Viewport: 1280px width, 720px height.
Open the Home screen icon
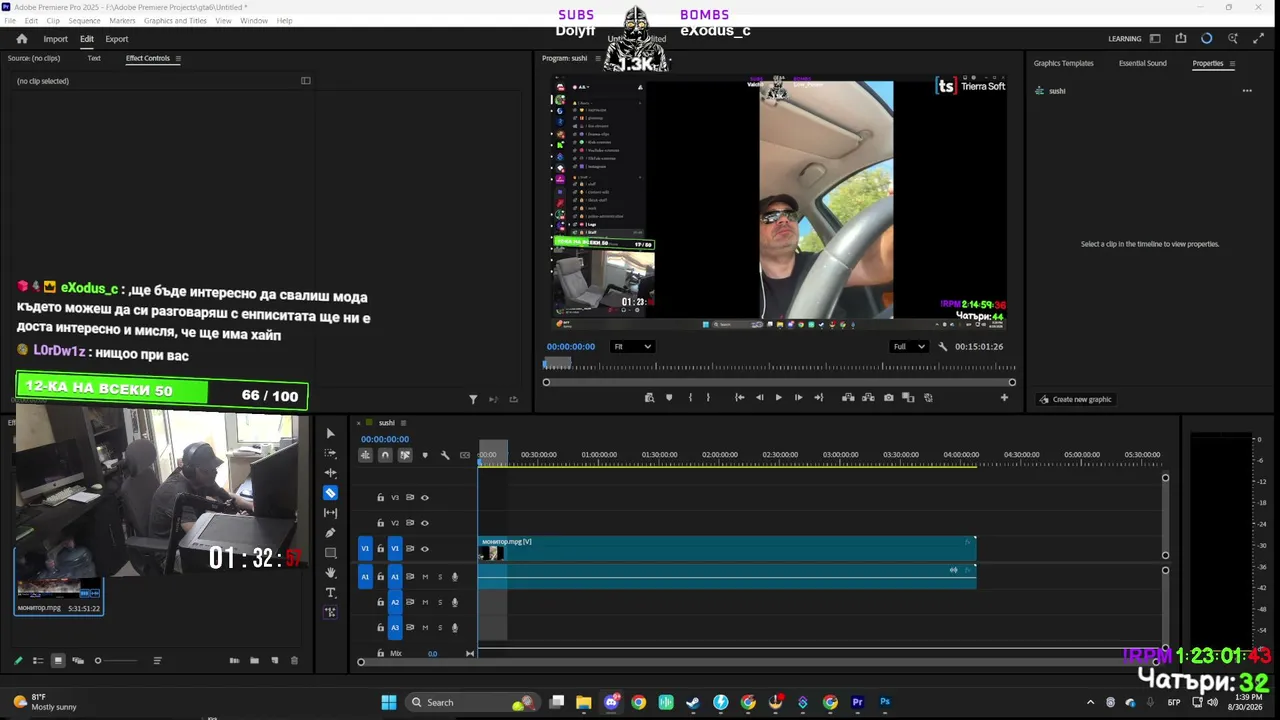coord(22,39)
